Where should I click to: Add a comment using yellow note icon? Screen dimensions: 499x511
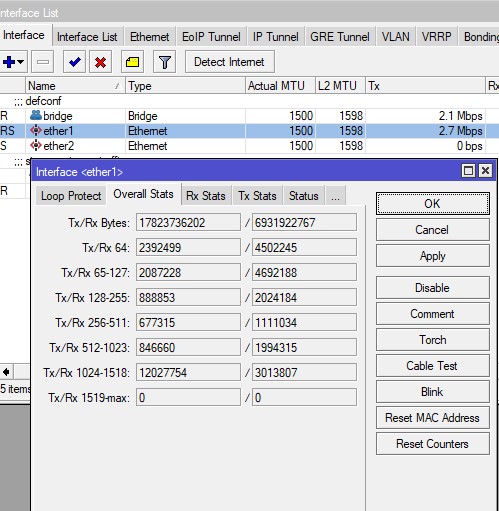(132, 62)
